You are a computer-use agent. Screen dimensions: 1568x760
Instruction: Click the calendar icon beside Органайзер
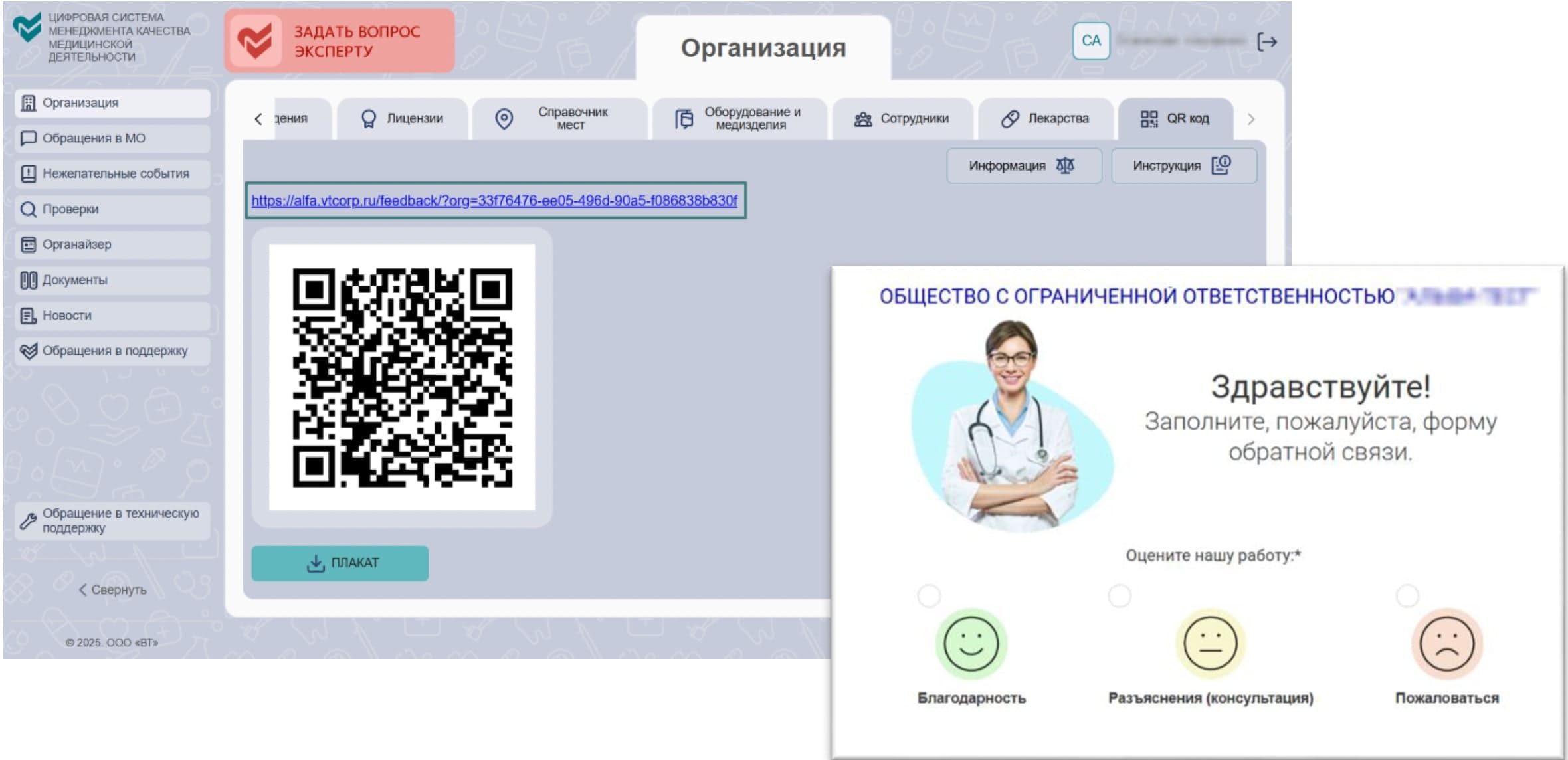click(29, 245)
